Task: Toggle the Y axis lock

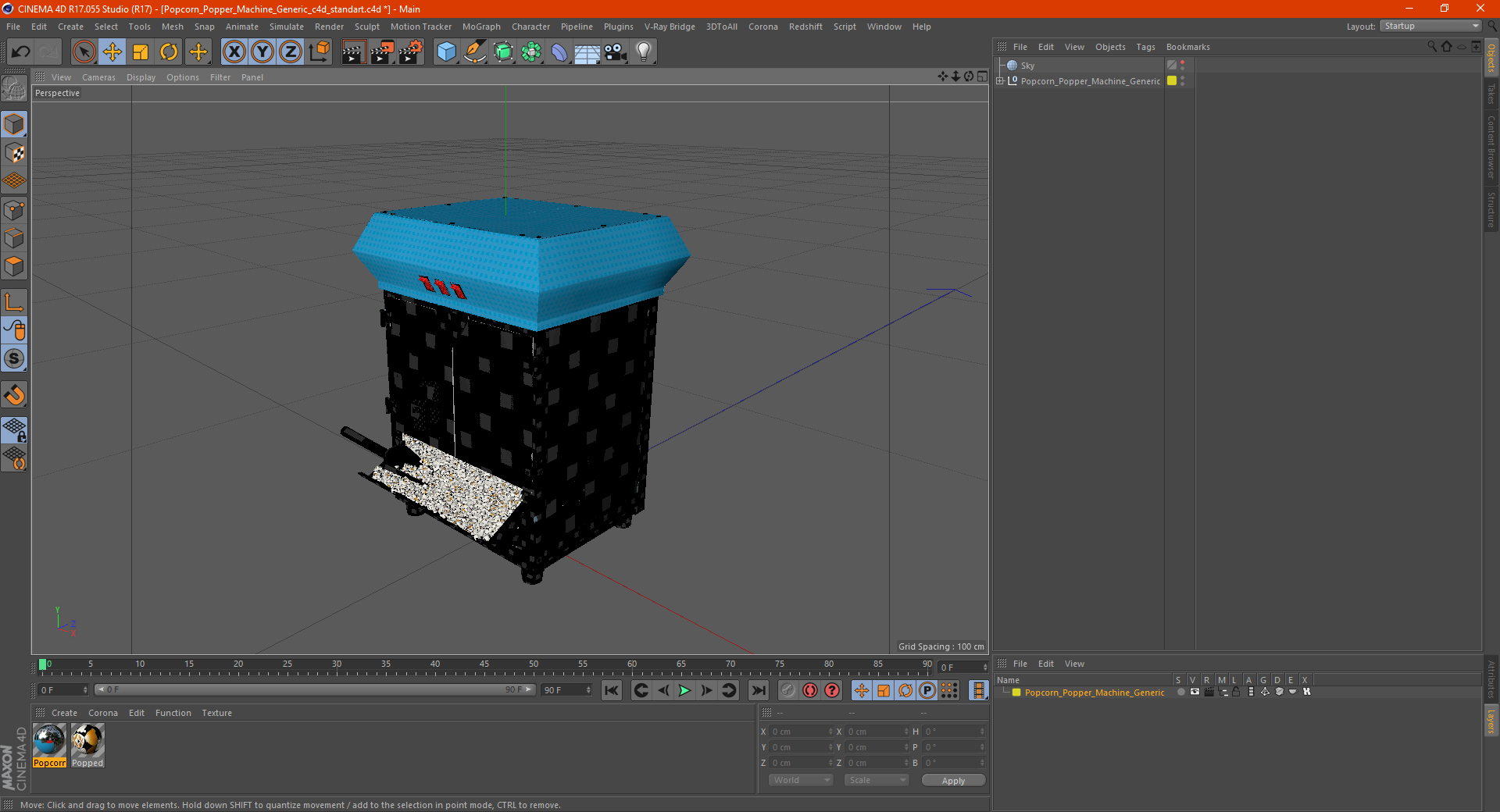Action: (x=262, y=52)
